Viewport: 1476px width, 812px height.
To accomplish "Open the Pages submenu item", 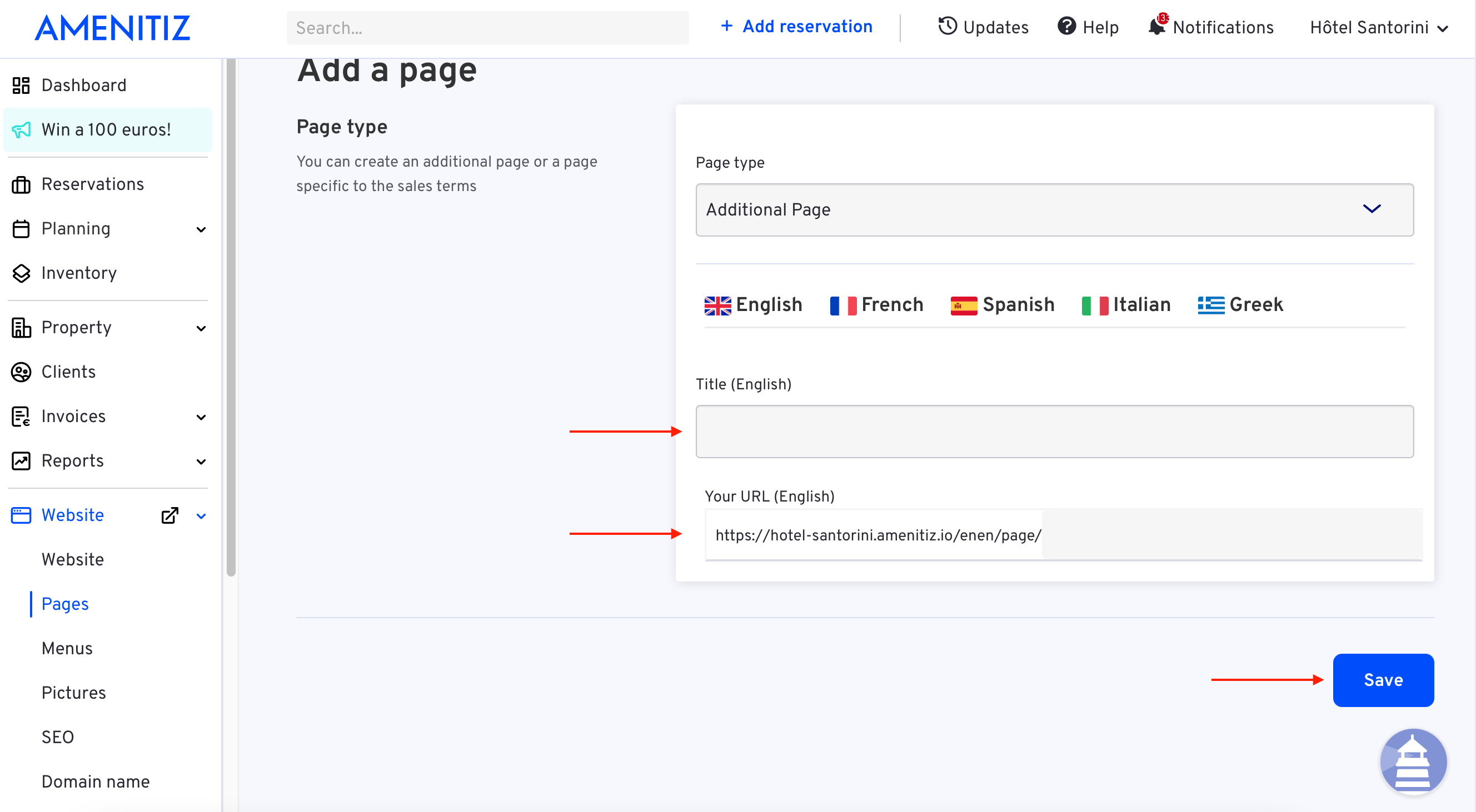I will (65, 604).
